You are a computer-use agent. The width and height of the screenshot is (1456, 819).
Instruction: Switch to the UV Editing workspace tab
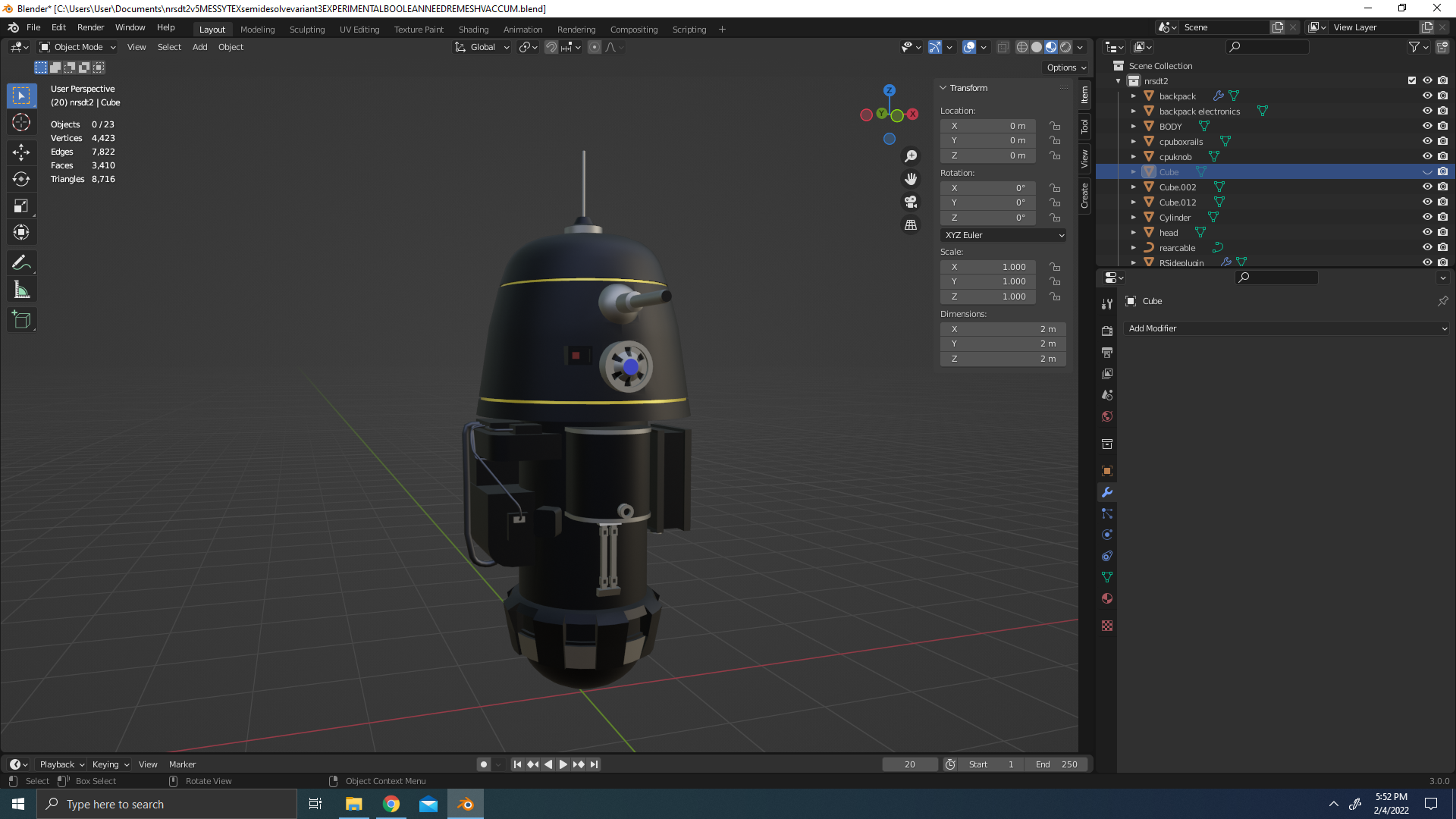pos(359,30)
